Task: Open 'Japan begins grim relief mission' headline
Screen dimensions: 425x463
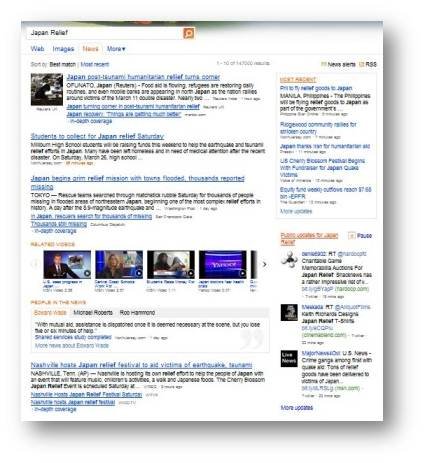Action: tap(137, 182)
